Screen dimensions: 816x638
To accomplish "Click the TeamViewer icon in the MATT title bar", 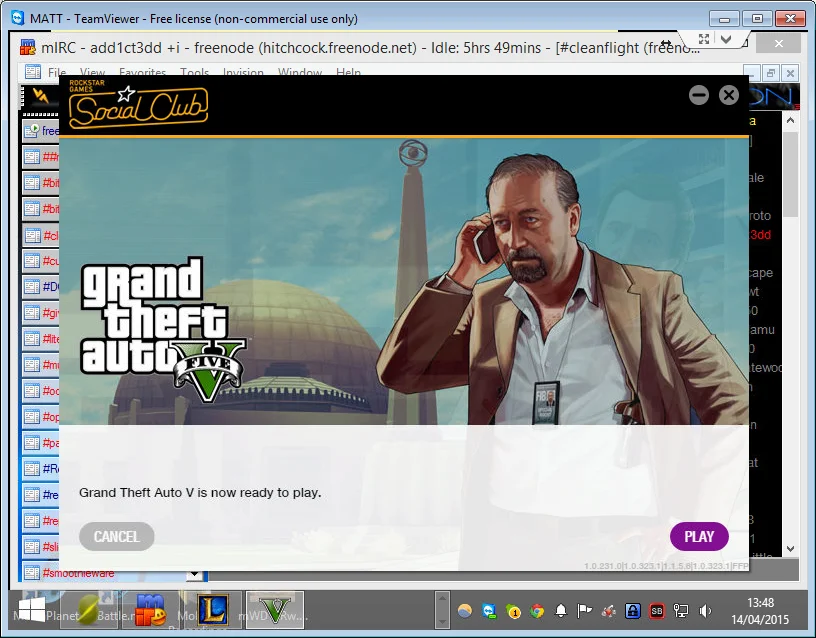I will coord(18,18).
